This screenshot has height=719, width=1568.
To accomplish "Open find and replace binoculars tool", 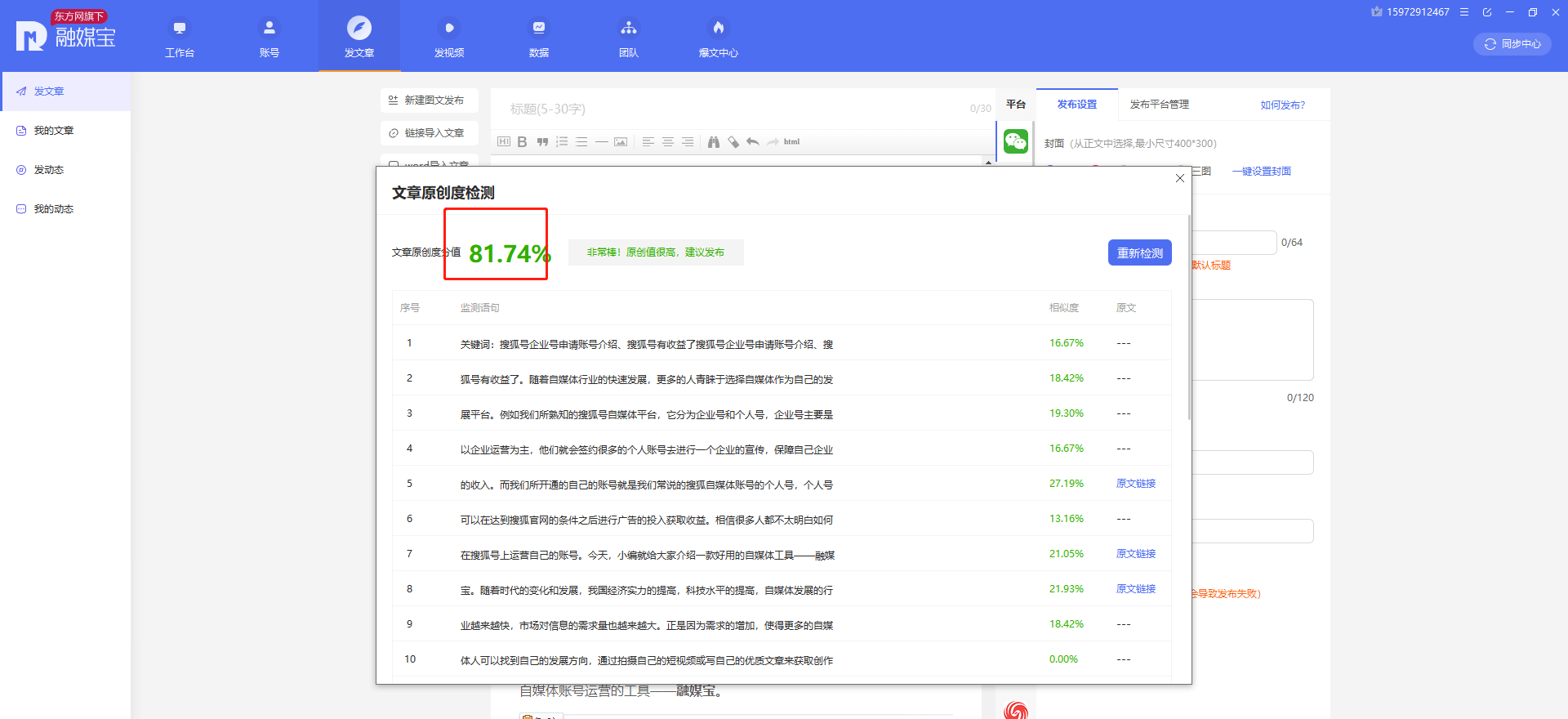I will (x=714, y=142).
